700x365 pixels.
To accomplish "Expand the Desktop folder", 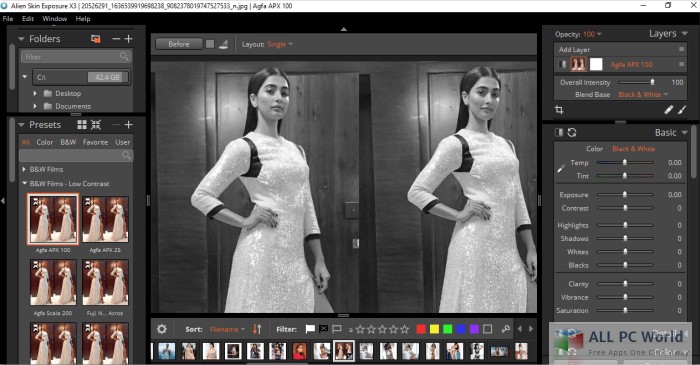I will [x=35, y=93].
